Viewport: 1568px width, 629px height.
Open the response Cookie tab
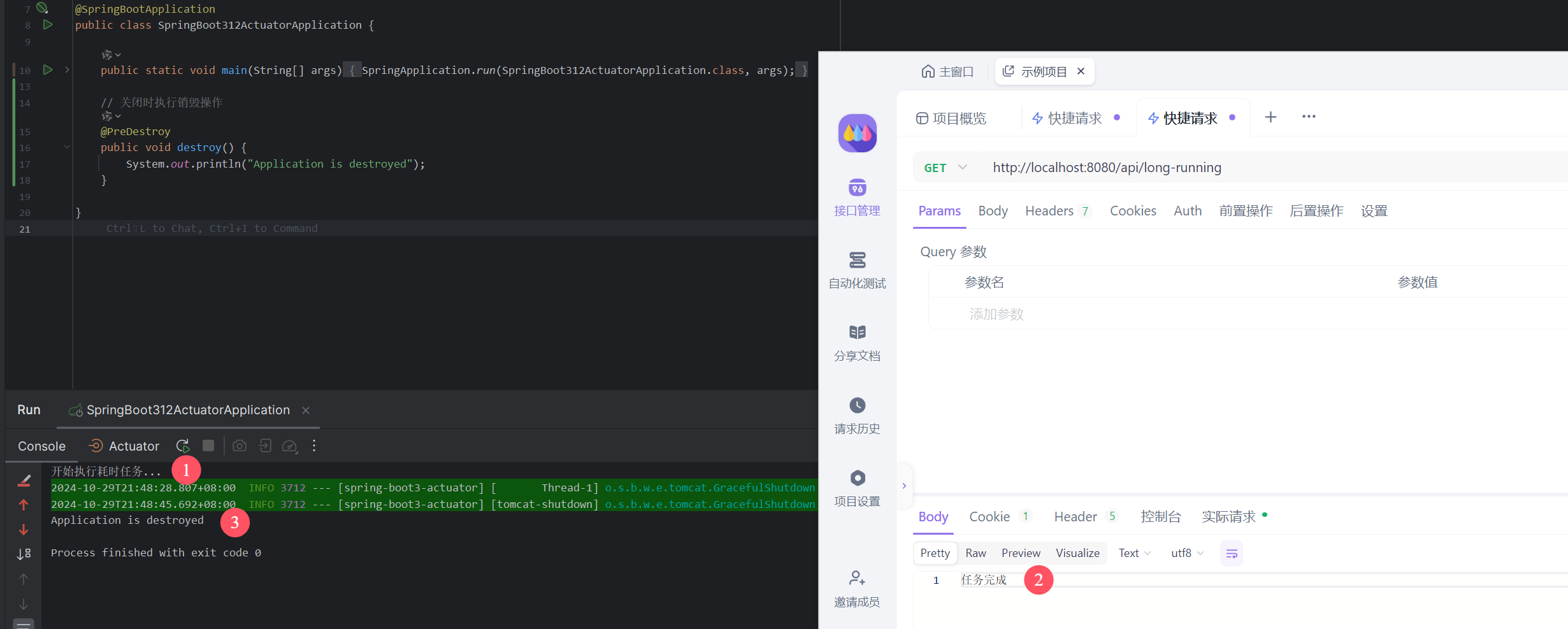click(x=999, y=517)
